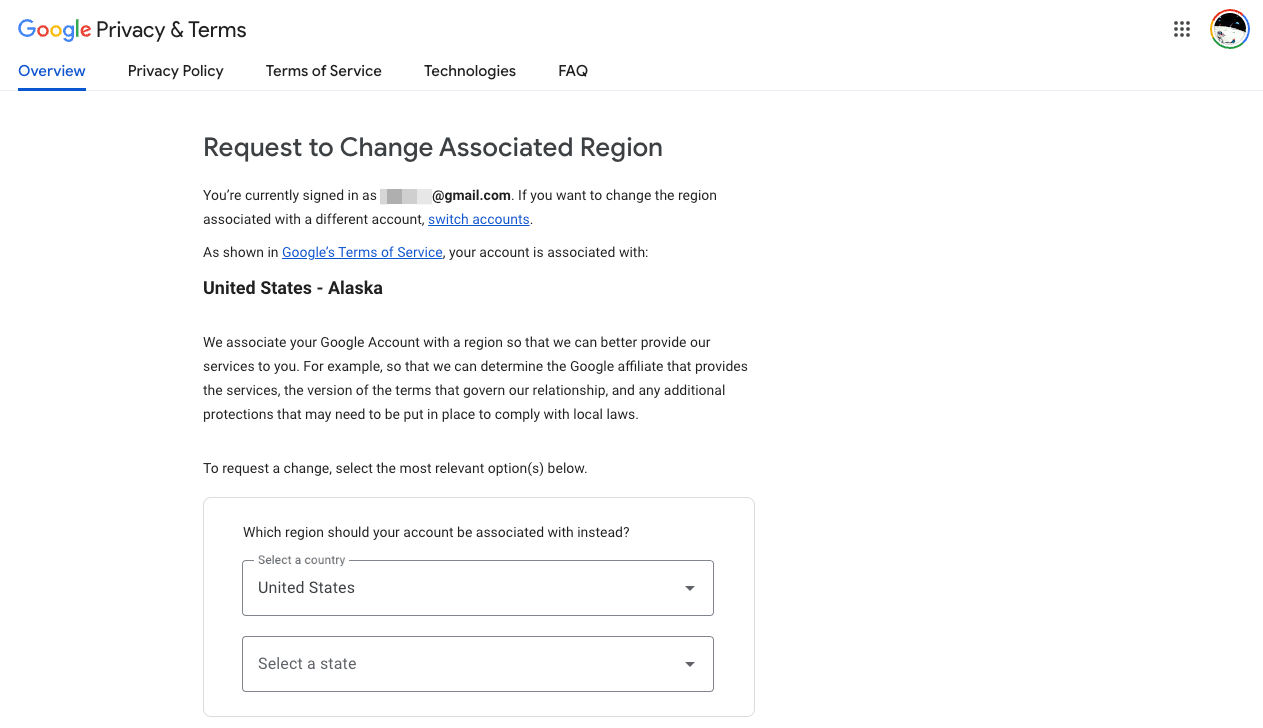The image size is (1263, 728).
Task: Go to the Terms of Service tab
Action: point(324,71)
